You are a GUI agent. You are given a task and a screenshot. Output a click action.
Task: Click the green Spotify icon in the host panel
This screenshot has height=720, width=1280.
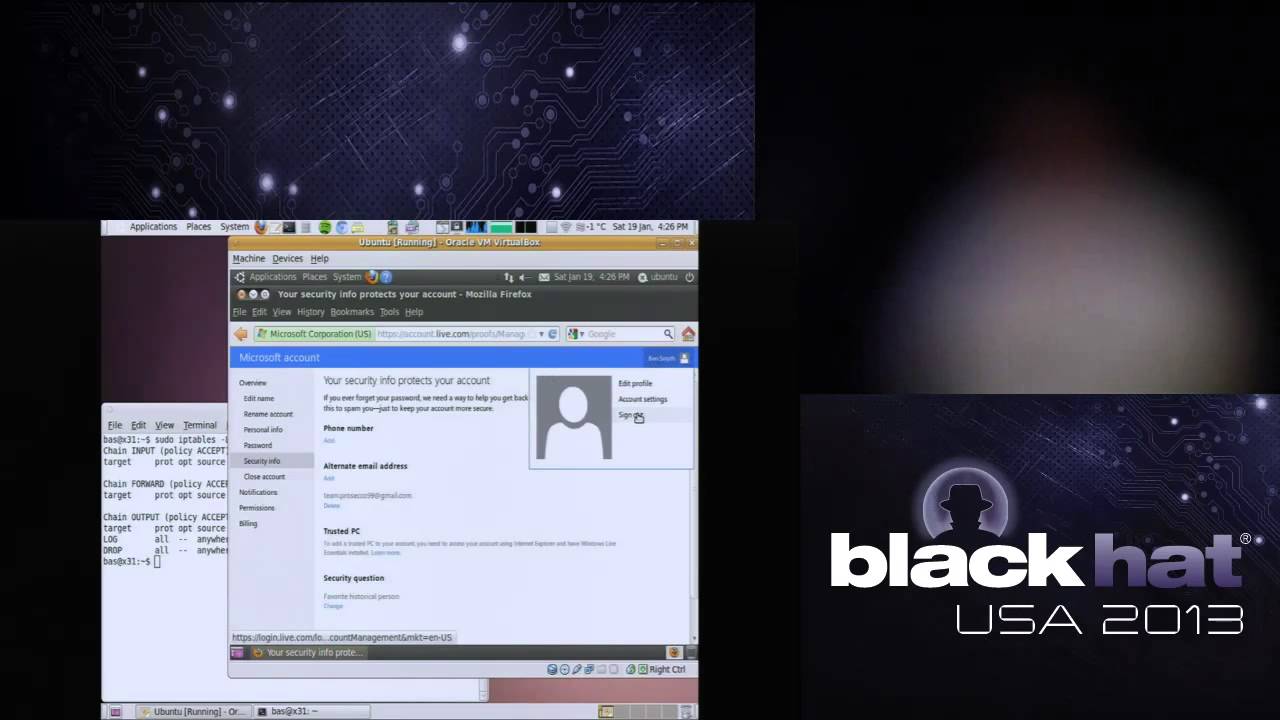[325, 227]
